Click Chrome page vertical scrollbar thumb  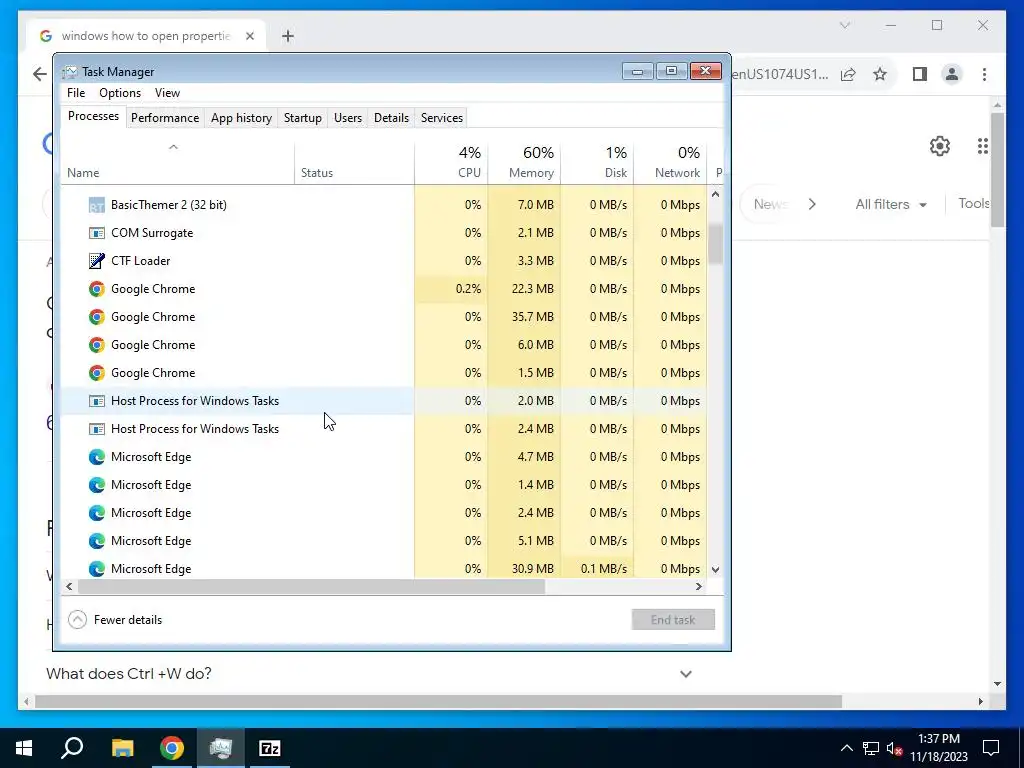point(997,170)
